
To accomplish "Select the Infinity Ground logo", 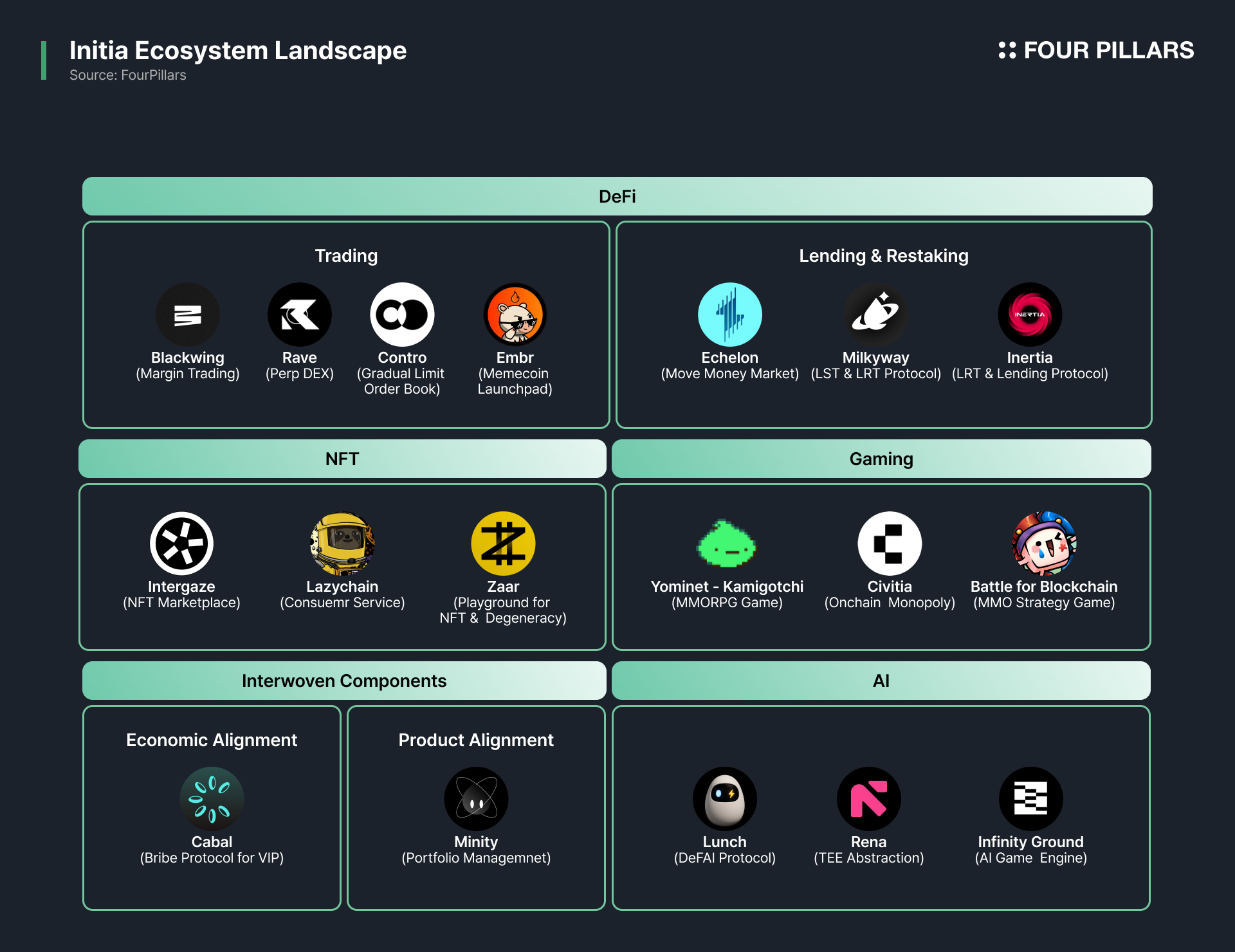I will (x=1031, y=799).
